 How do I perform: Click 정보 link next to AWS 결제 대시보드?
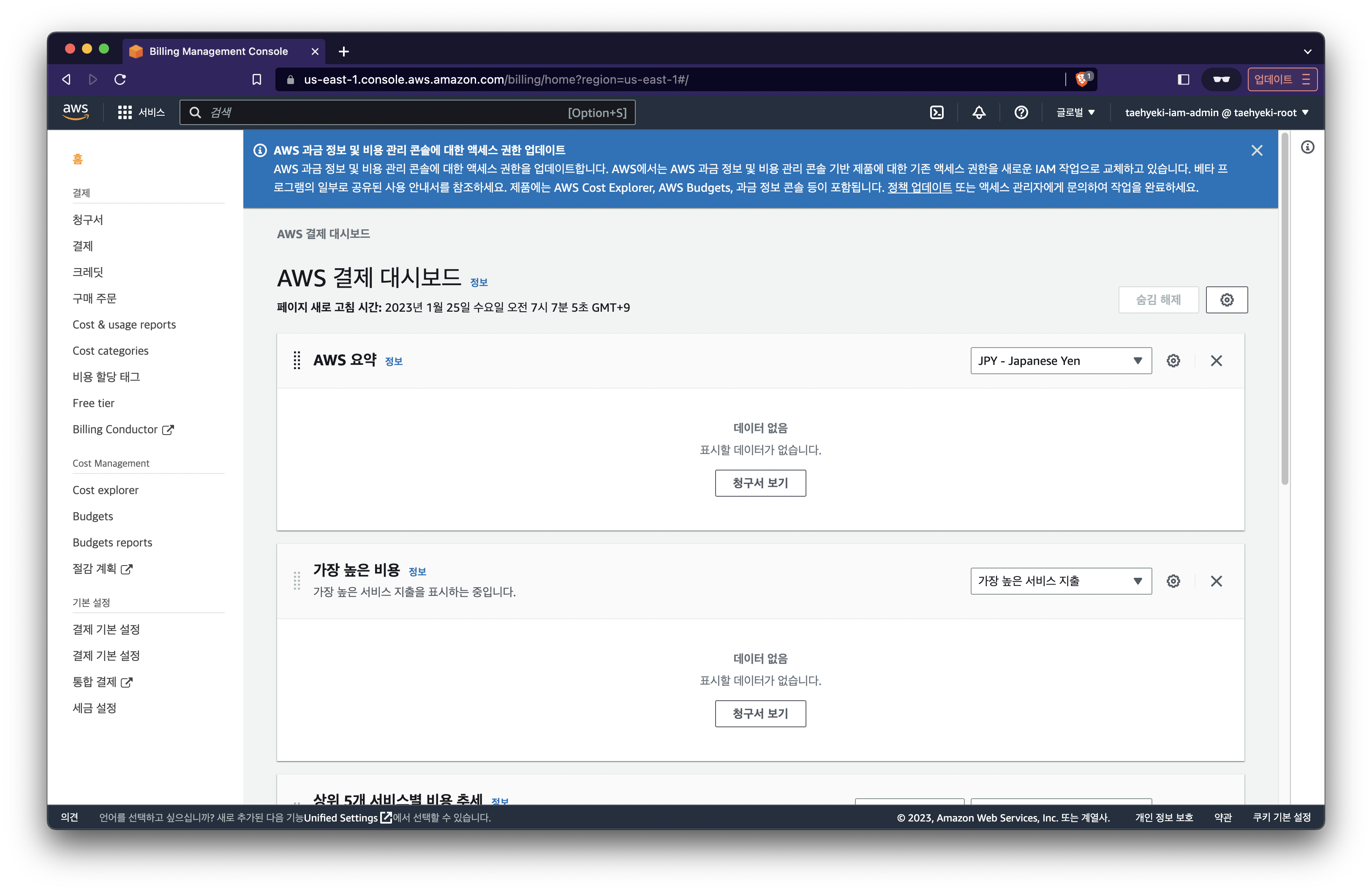479,283
